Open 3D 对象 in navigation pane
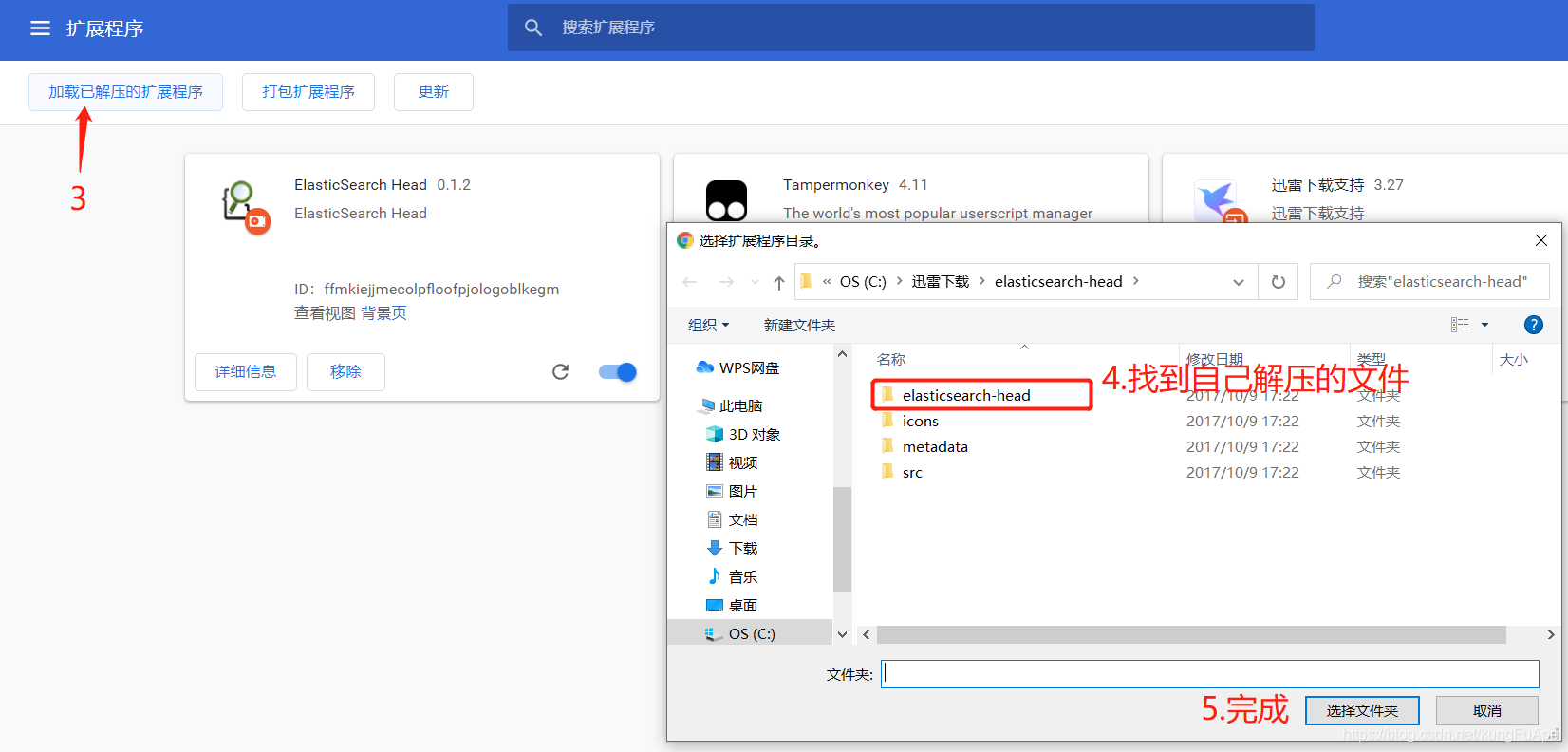1568x752 pixels. click(744, 435)
